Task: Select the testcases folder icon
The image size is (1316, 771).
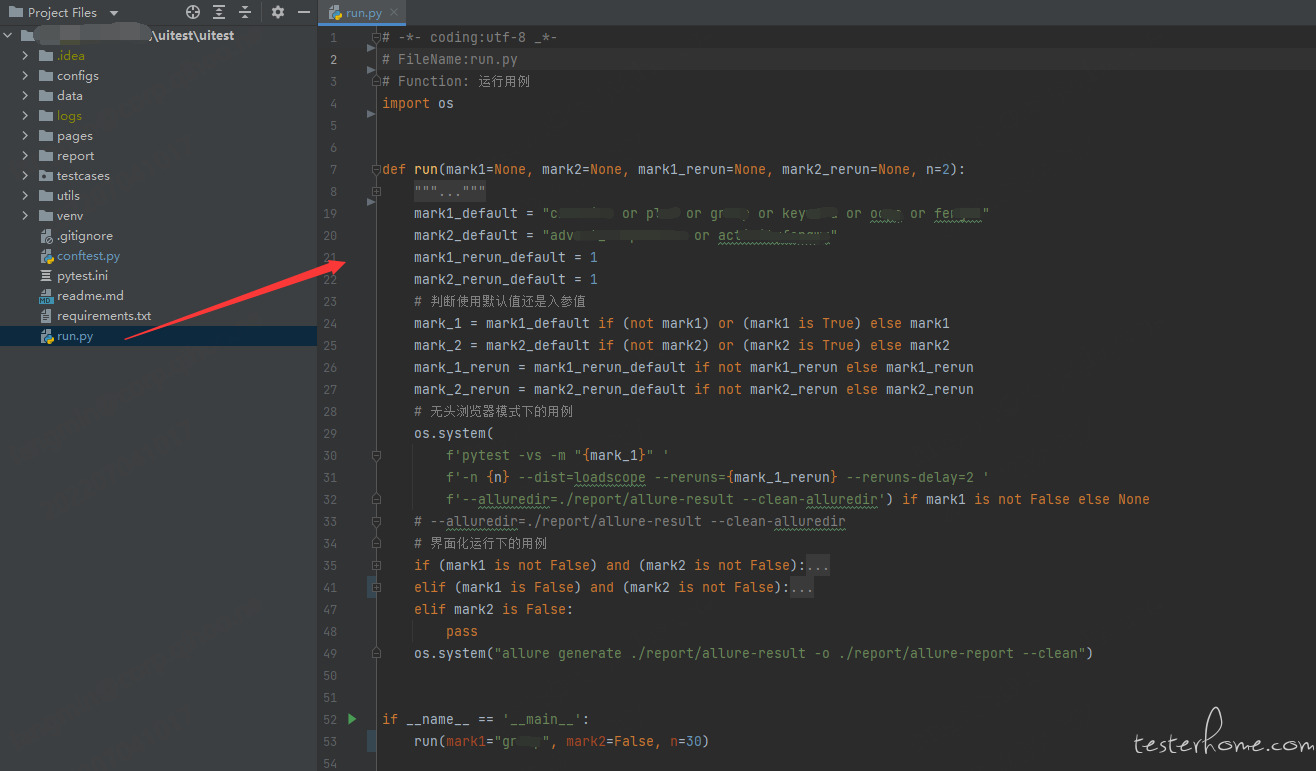Action: click(x=46, y=176)
